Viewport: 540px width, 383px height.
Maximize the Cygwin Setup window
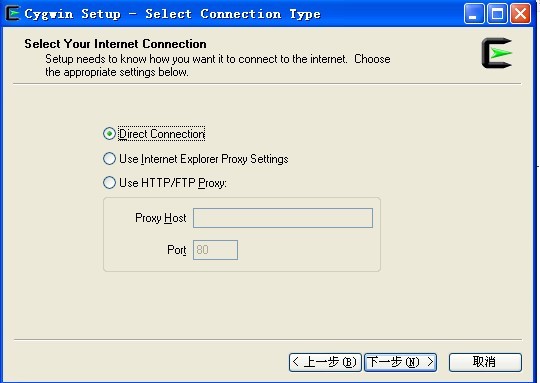(497, 14)
